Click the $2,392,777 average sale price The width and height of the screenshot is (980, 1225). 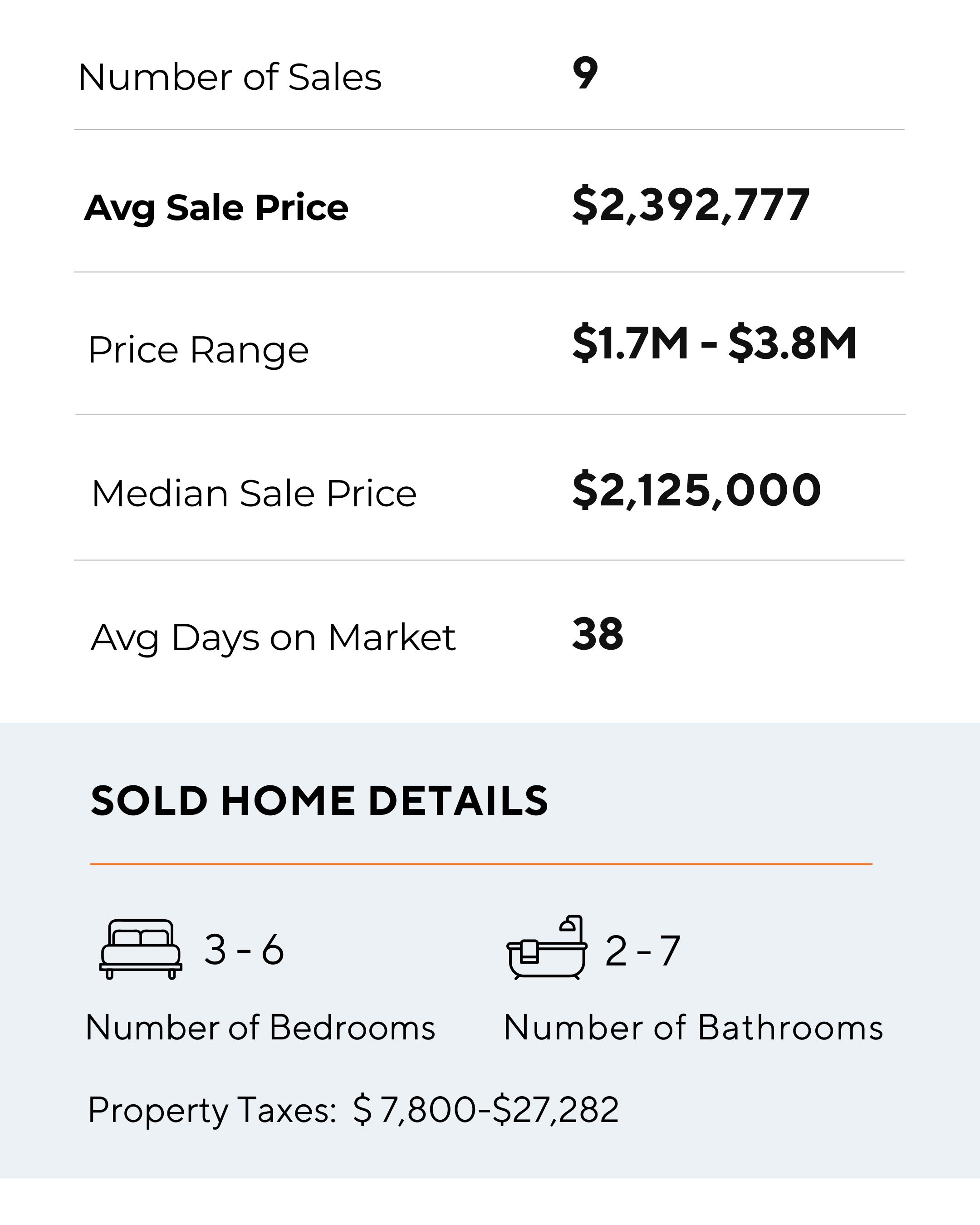click(x=690, y=205)
